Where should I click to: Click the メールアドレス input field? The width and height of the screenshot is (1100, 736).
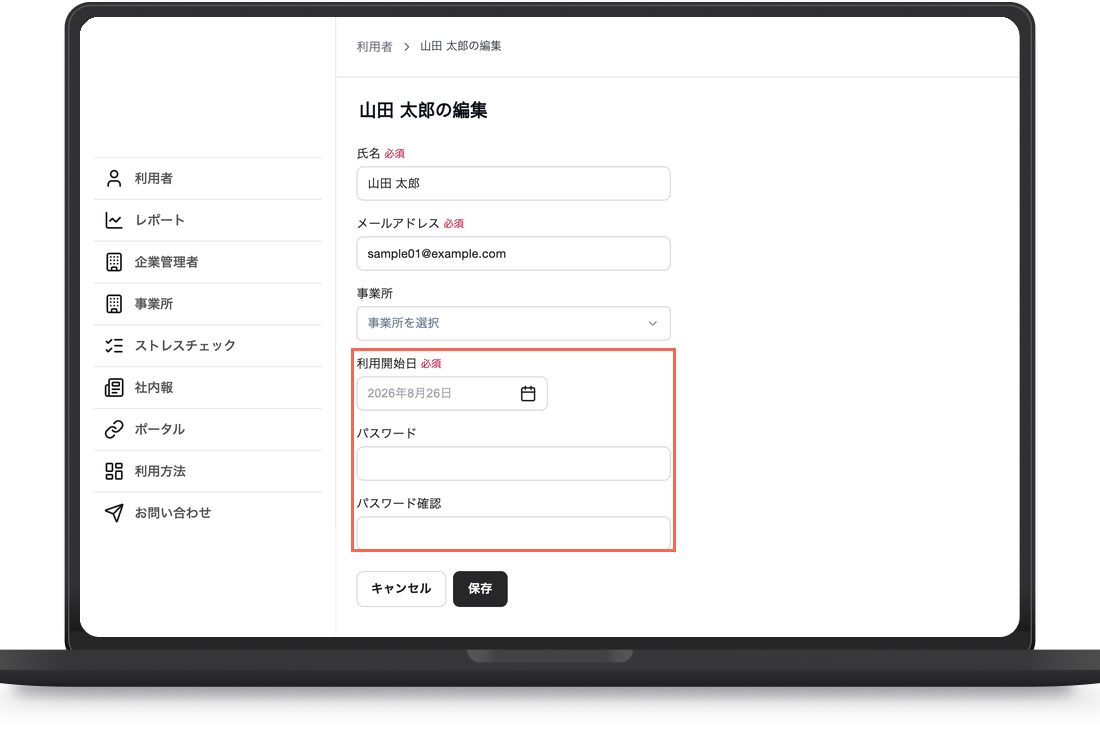513,253
